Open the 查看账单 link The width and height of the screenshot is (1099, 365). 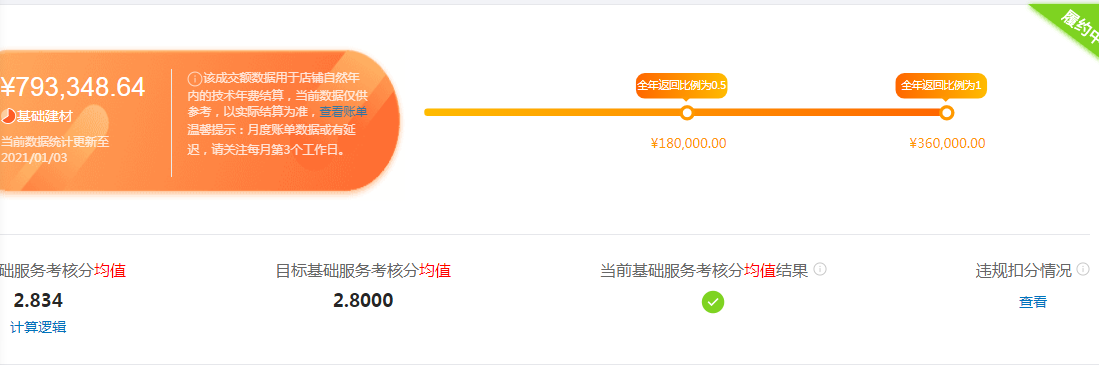(343, 111)
